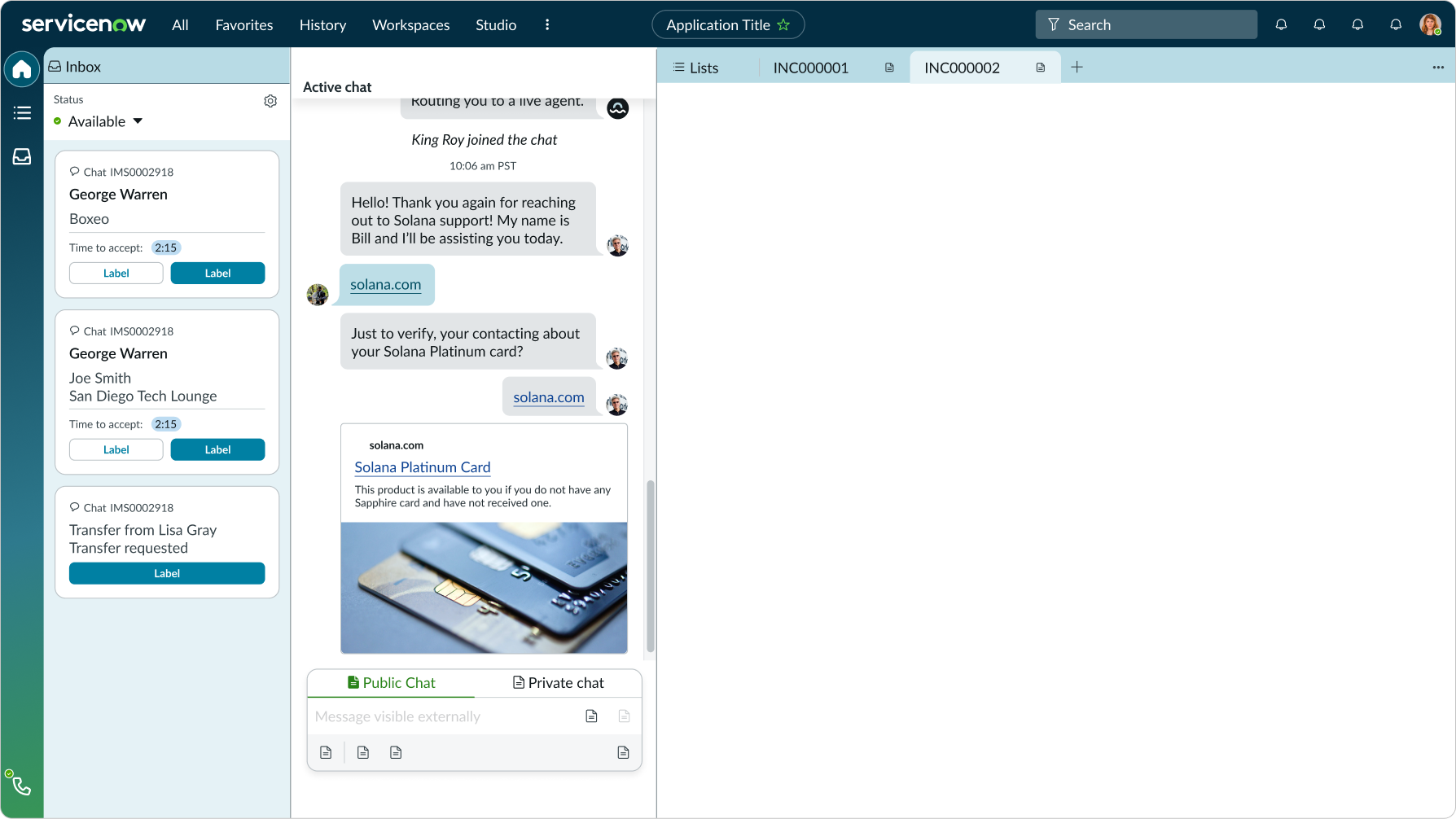Open the list view sidebar icon

pyautogui.click(x=22, y=113)
